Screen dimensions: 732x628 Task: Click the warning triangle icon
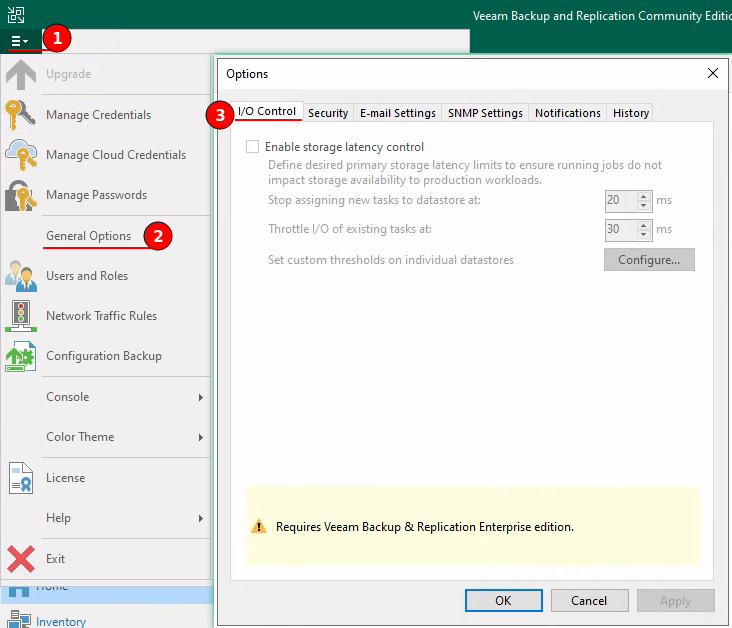(259, 527)
